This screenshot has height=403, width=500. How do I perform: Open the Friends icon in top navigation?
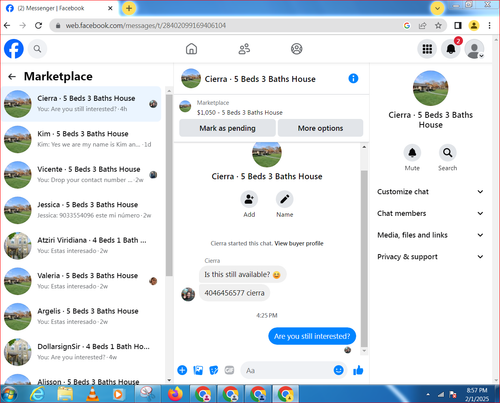pos(244,49)
